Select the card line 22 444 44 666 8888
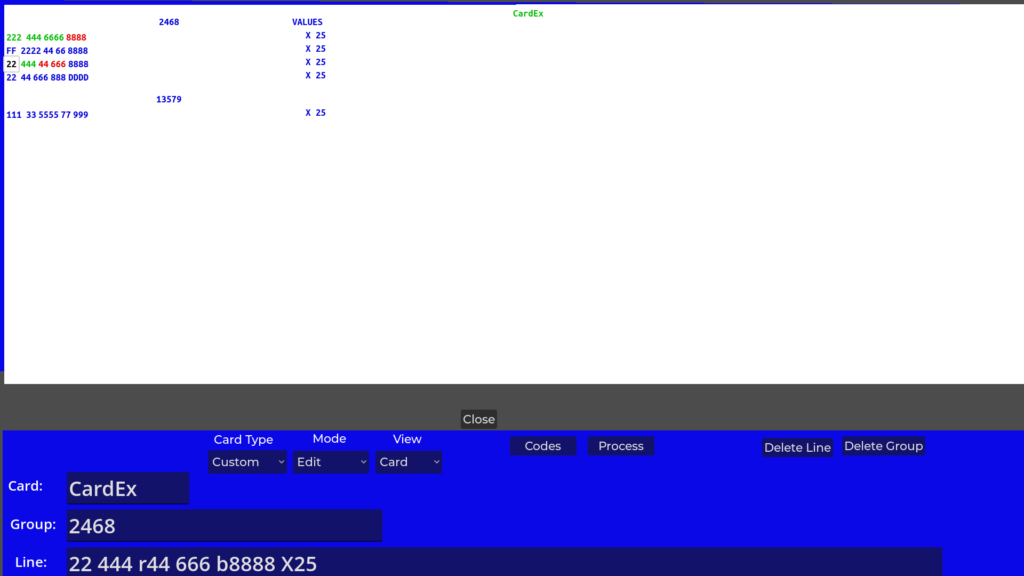 click(x=47, y=64)
